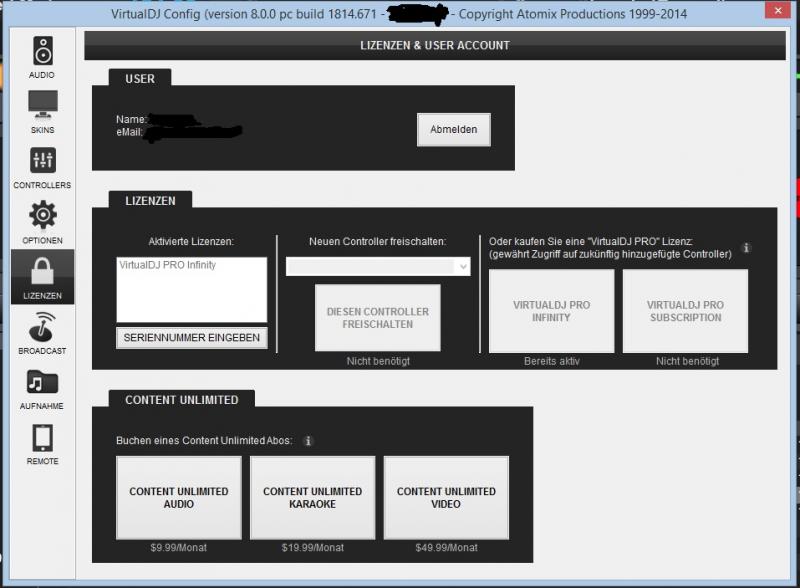800x588 pixels.
Task: Click the $49.99/Monat price label
Action: tap(446, 548)
